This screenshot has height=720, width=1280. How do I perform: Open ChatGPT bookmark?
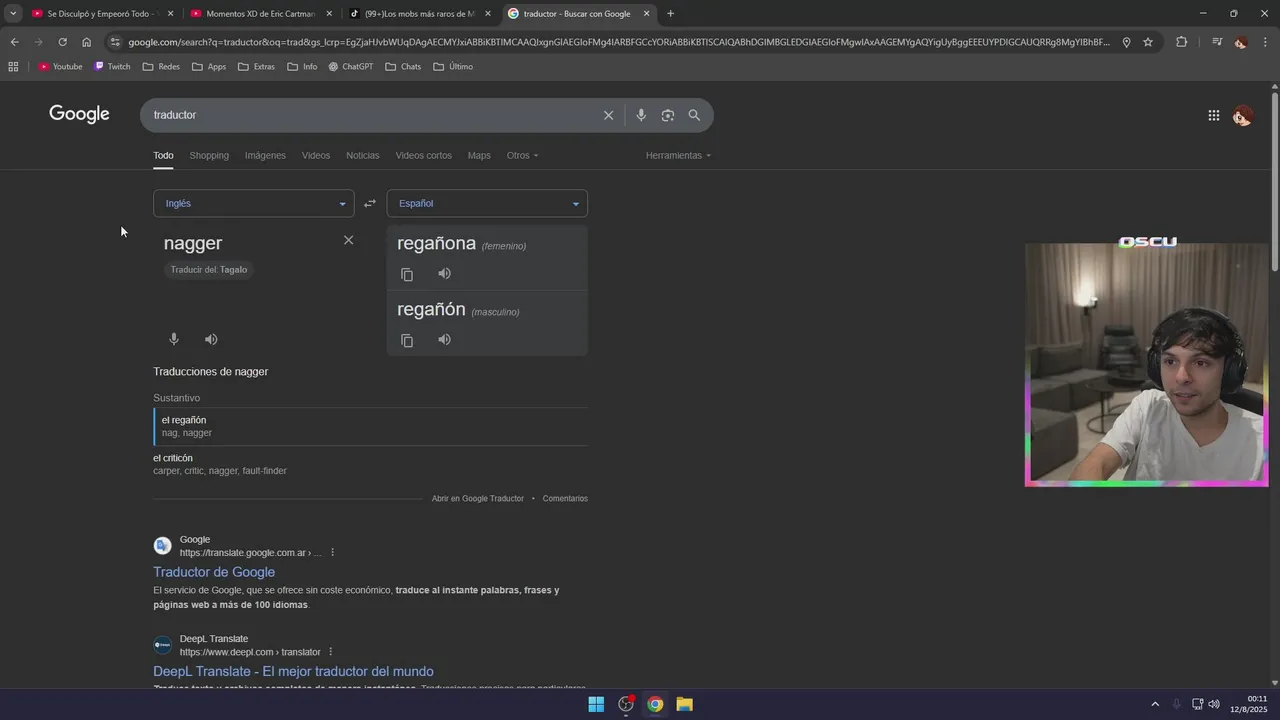tap(350, 66)
